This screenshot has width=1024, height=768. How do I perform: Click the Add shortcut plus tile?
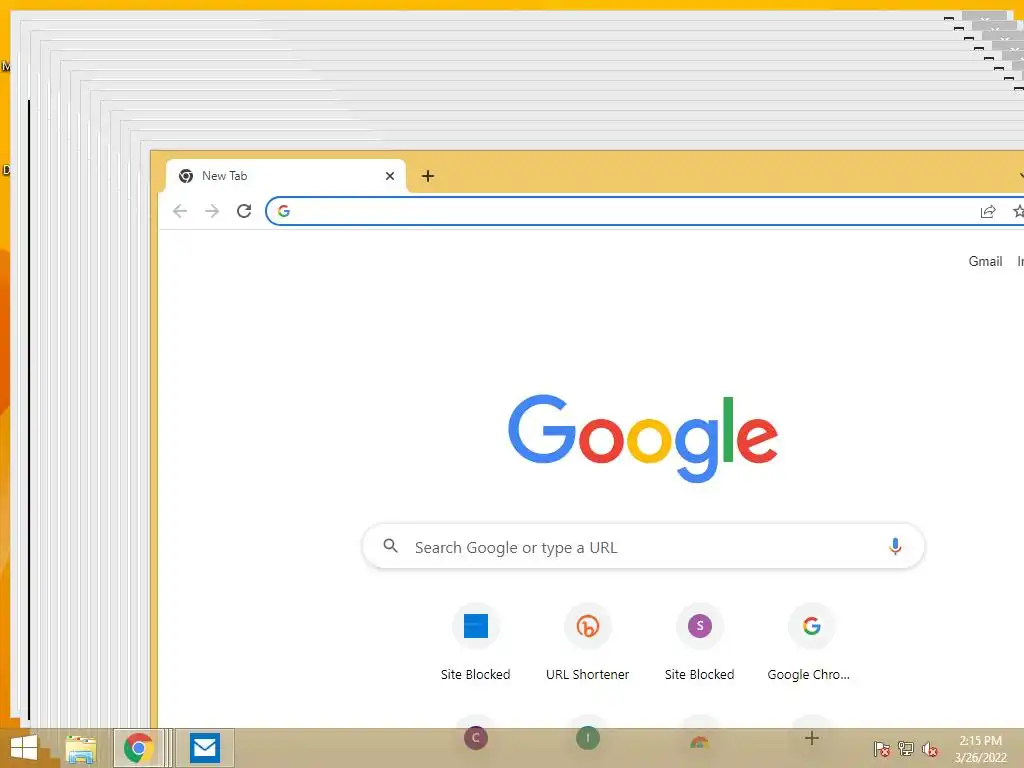tap(811, 738)
